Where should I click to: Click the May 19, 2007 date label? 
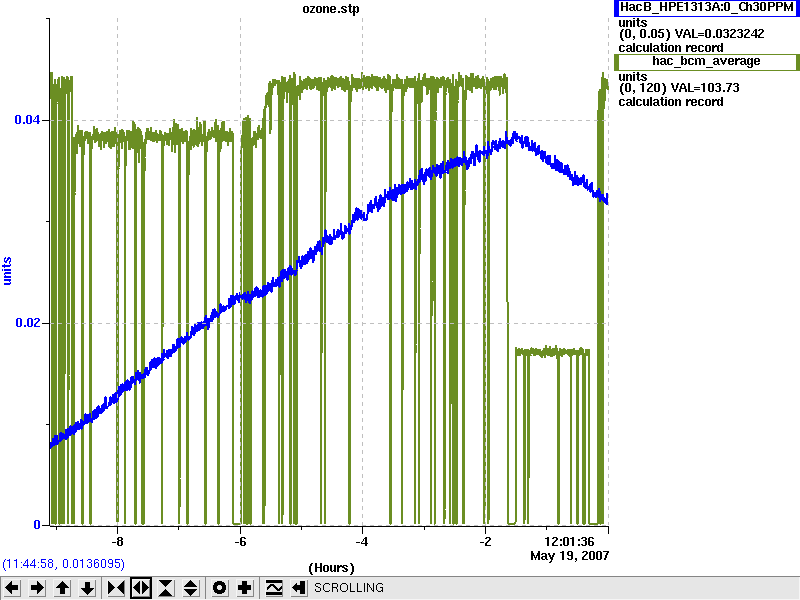click(569, 556)
